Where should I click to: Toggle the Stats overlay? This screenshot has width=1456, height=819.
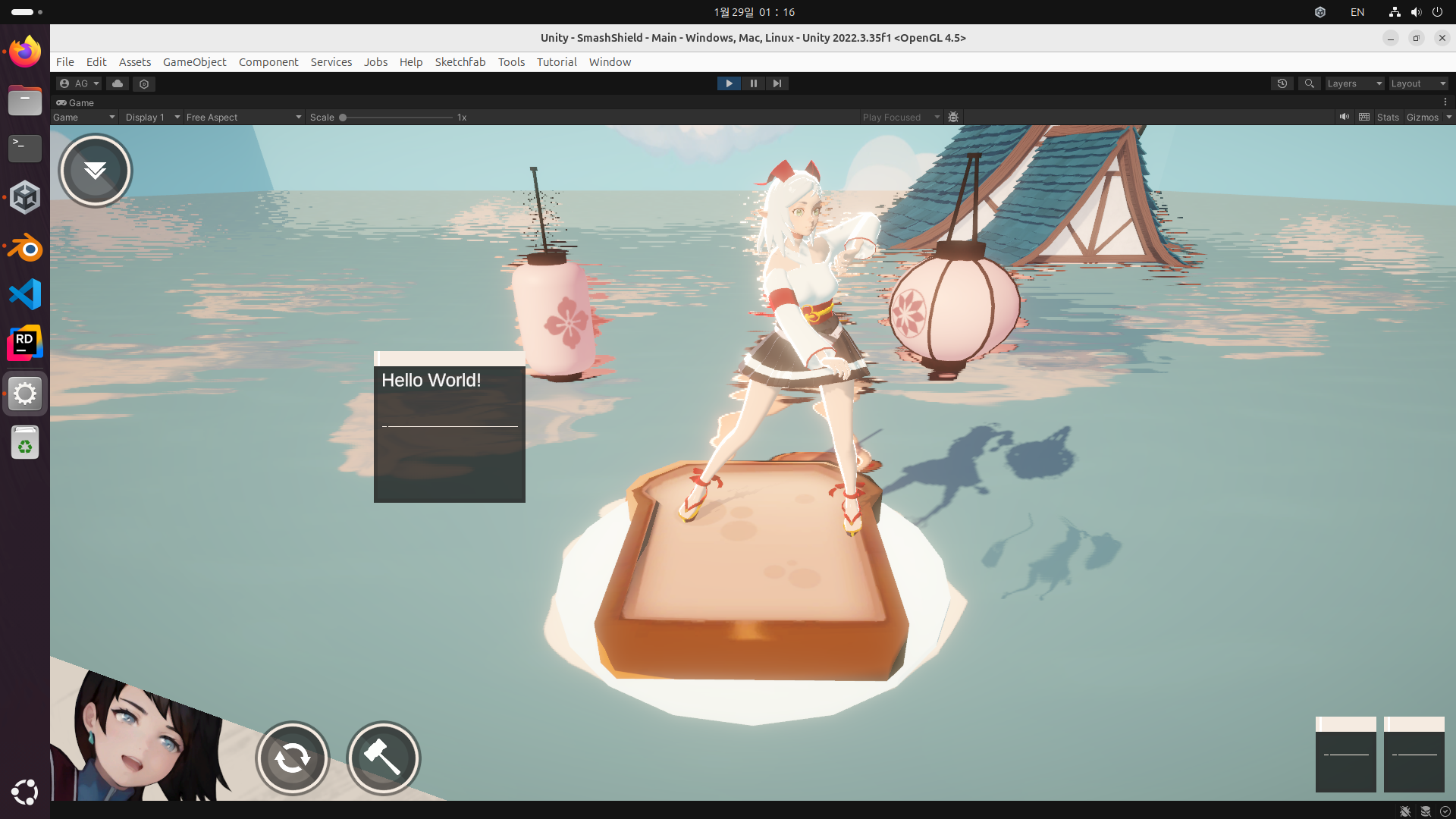tap(1388, 117)
